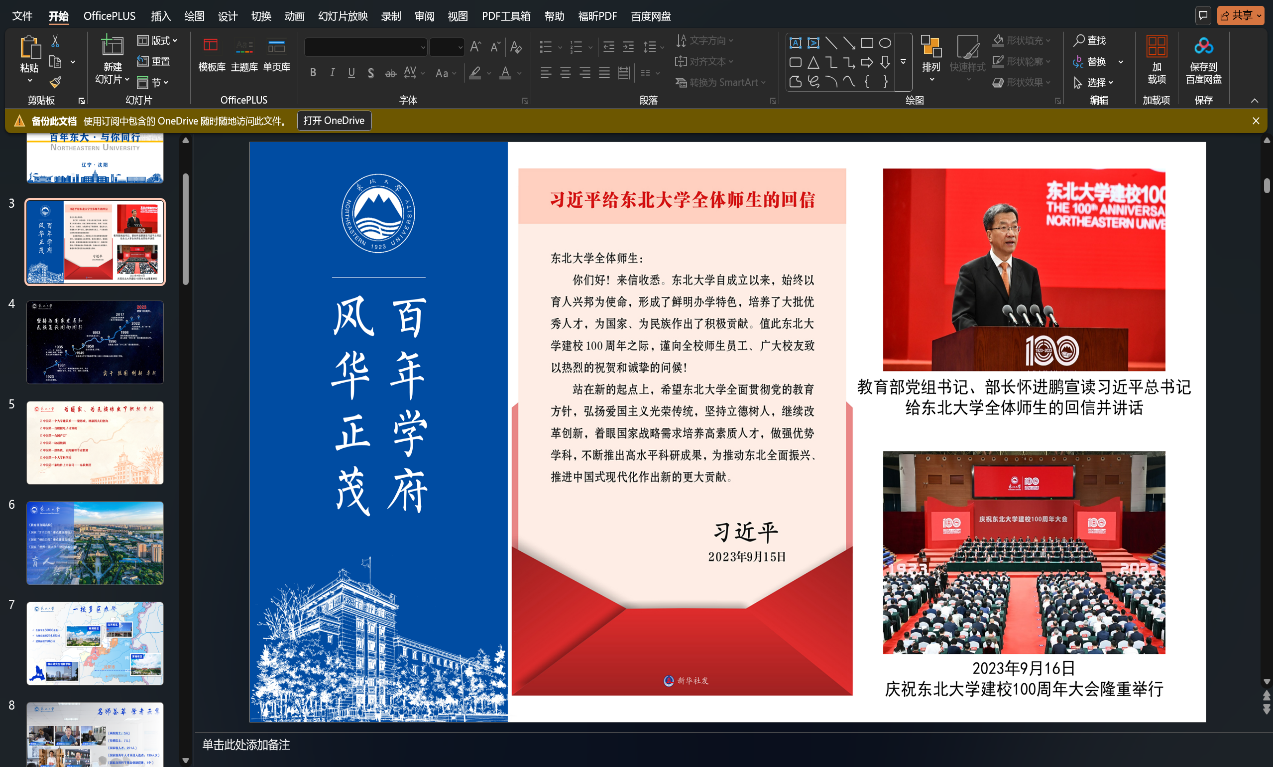The image size is (1273, 767).
Task: Switch to the 幻灯片放映 tab
Action: click(342, 16)
